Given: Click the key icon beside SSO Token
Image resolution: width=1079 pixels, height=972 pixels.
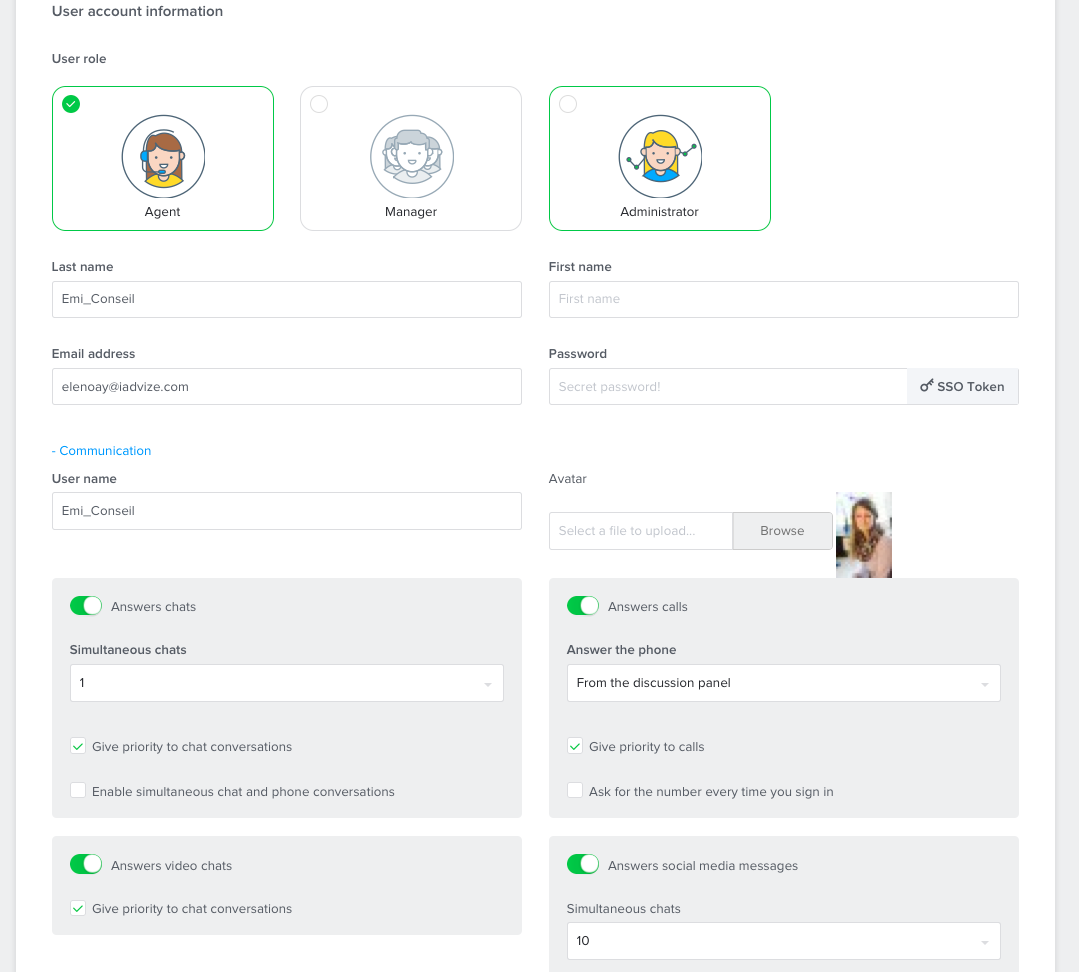Looking at the screenshot, I should click(x=927, y=386).
